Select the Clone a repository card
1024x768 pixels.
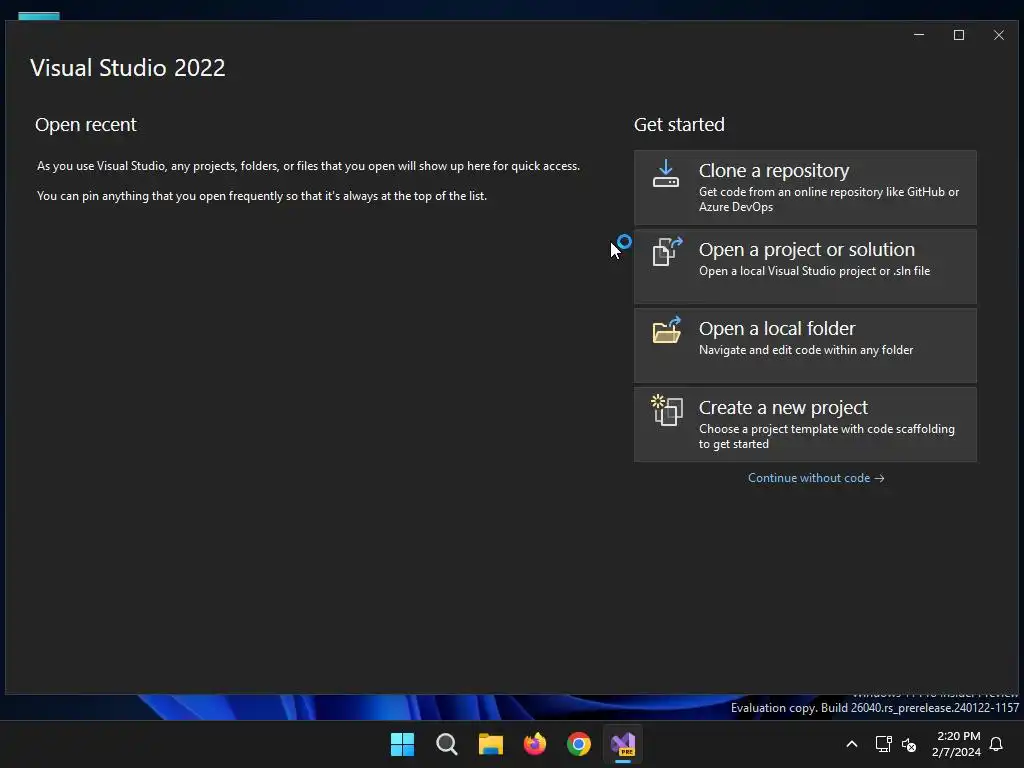pos(805,187)
